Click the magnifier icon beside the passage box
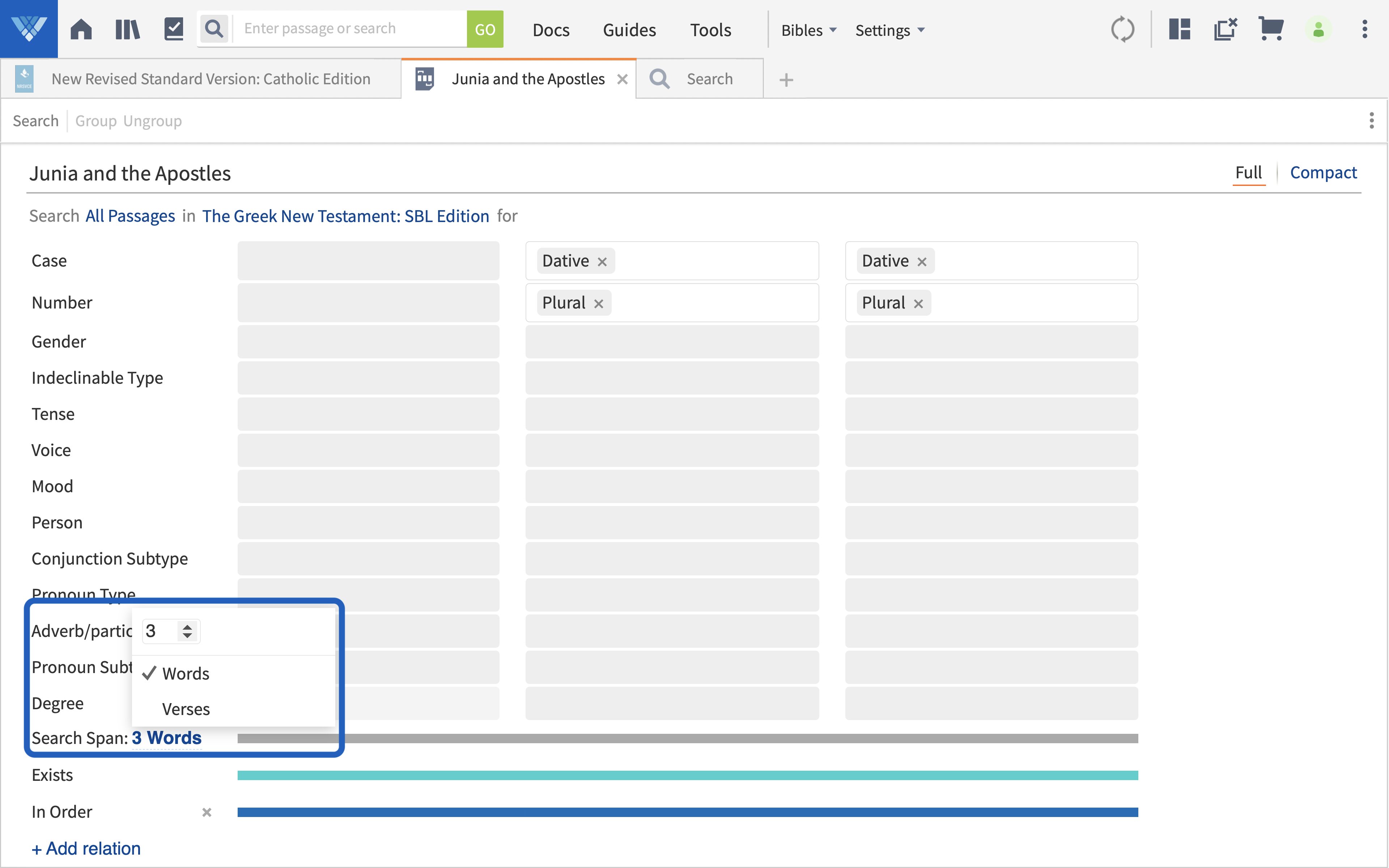1389x868 pixels. pos(214,29)
